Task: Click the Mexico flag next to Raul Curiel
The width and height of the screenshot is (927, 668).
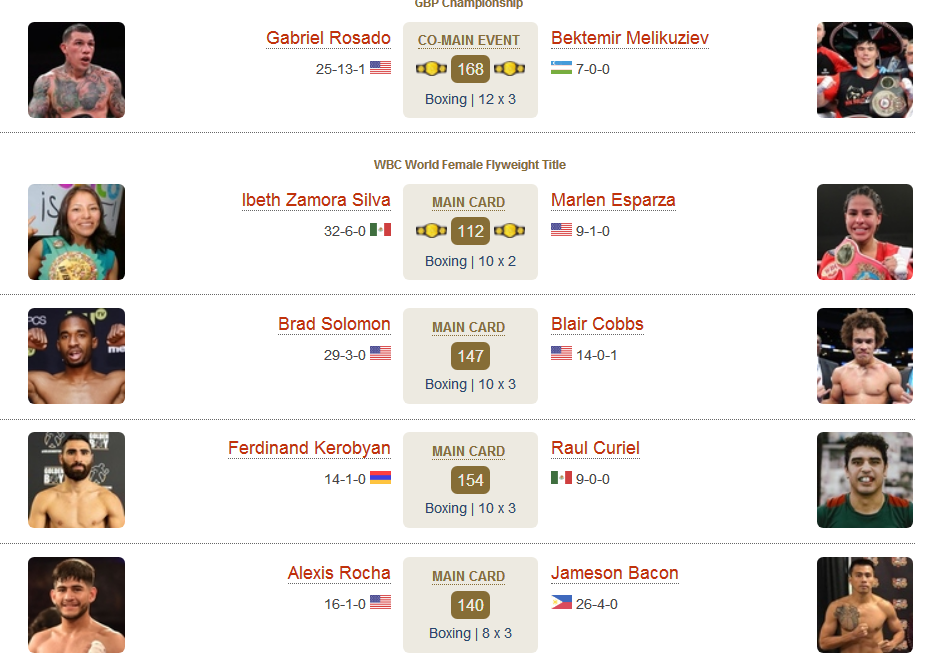Action: click(561, 478)
